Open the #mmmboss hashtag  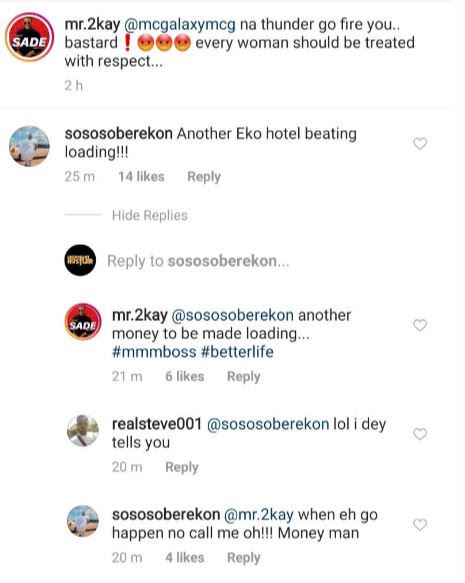154,352
